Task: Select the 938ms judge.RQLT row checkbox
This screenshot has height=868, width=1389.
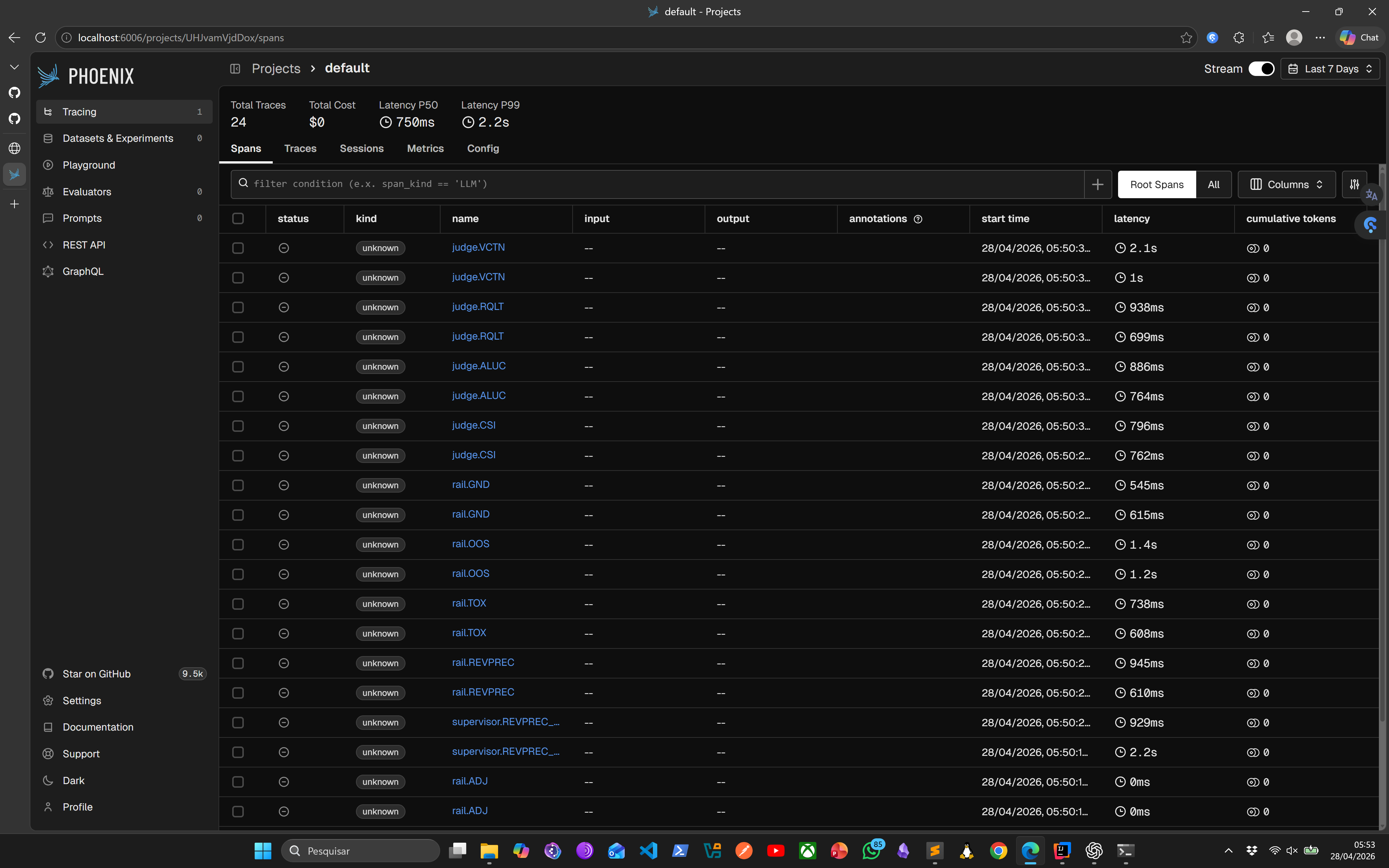Action: point(238,308)
